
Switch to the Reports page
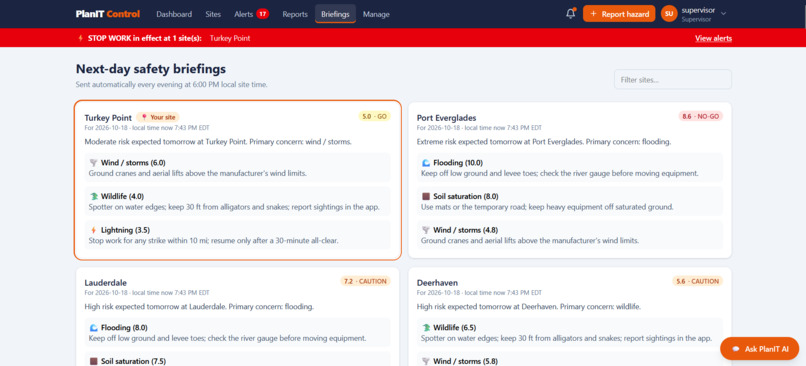295,14
